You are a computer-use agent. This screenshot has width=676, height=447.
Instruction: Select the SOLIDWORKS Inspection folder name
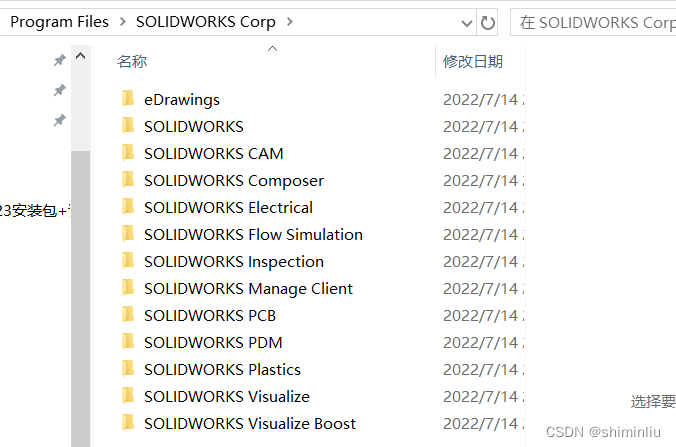(234, 262)
